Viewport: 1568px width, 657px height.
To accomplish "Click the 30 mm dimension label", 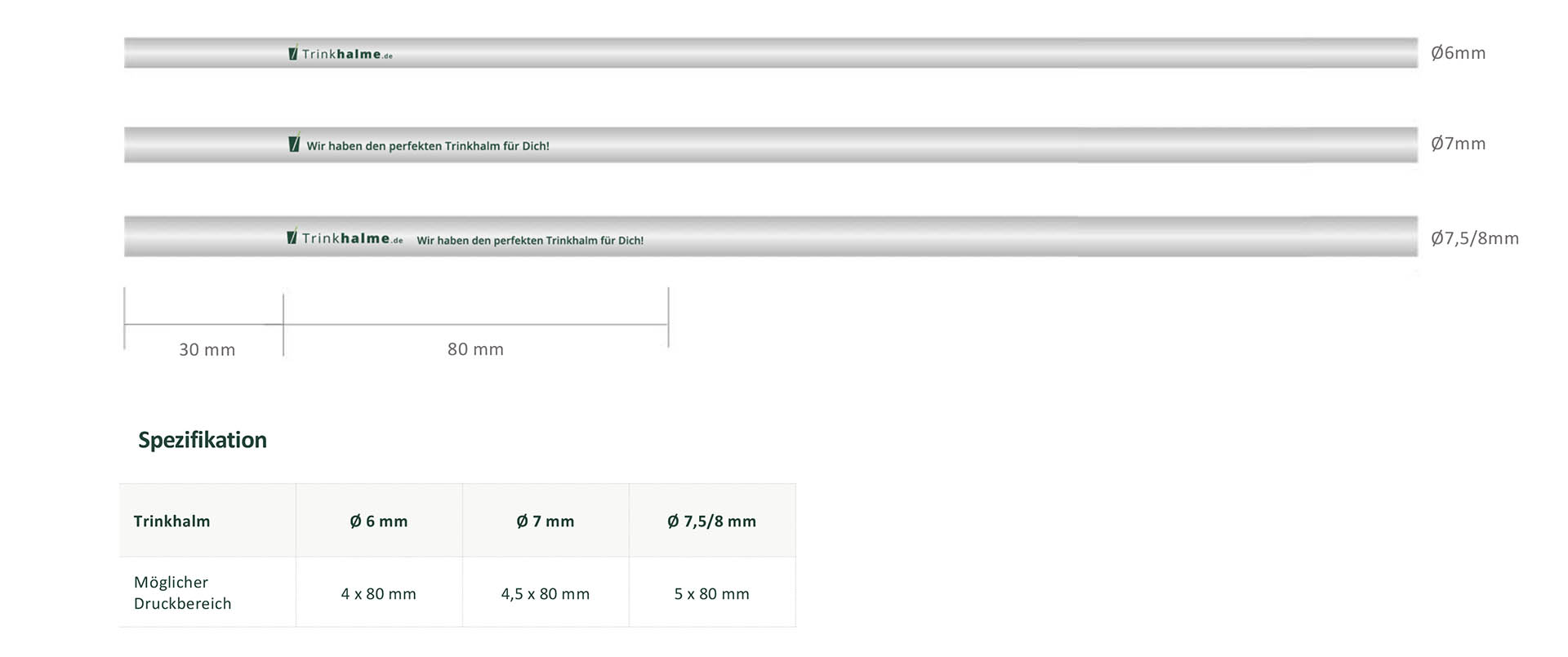I will click(207, 350).
